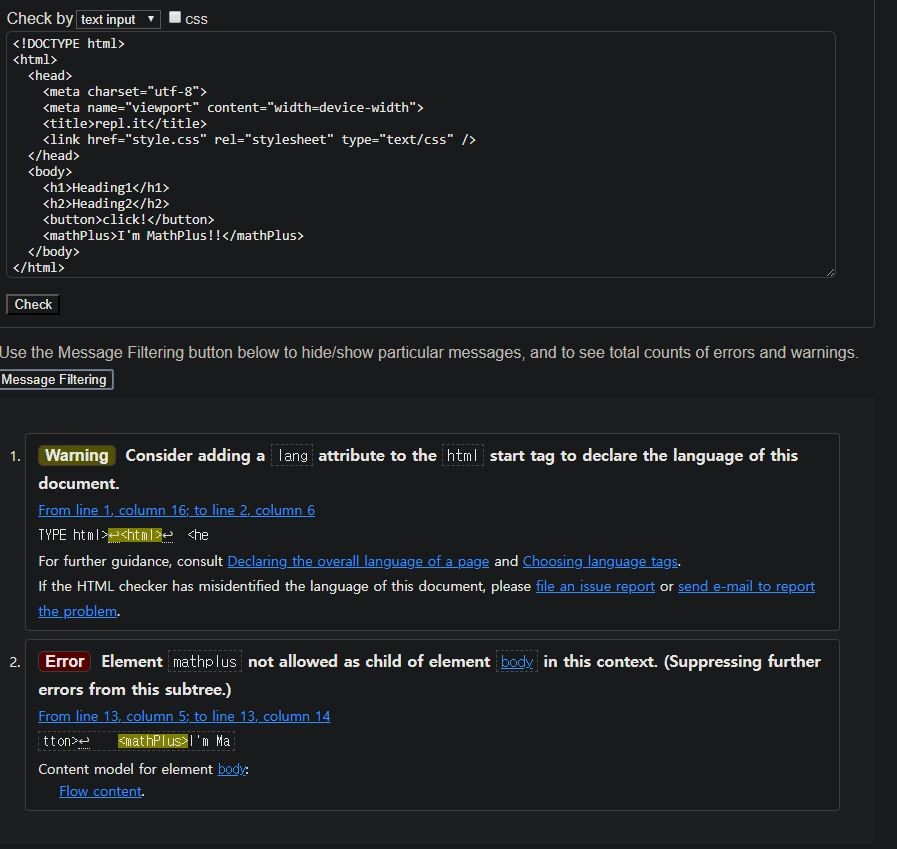The height and width of the screenshot is (849, 897).
Task: Click the '<mathPlus>I'm MathPlus!!</mathPlus>' line
Action: point(173,236)
